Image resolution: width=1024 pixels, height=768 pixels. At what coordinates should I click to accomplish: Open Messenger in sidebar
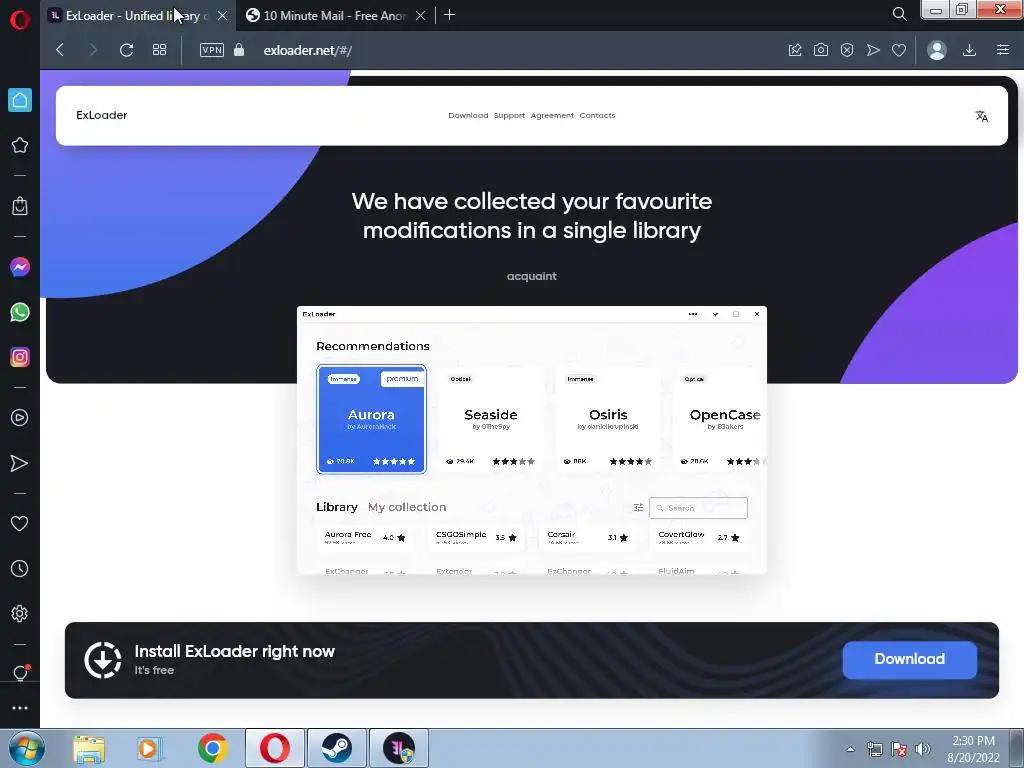tap(20, 267)
